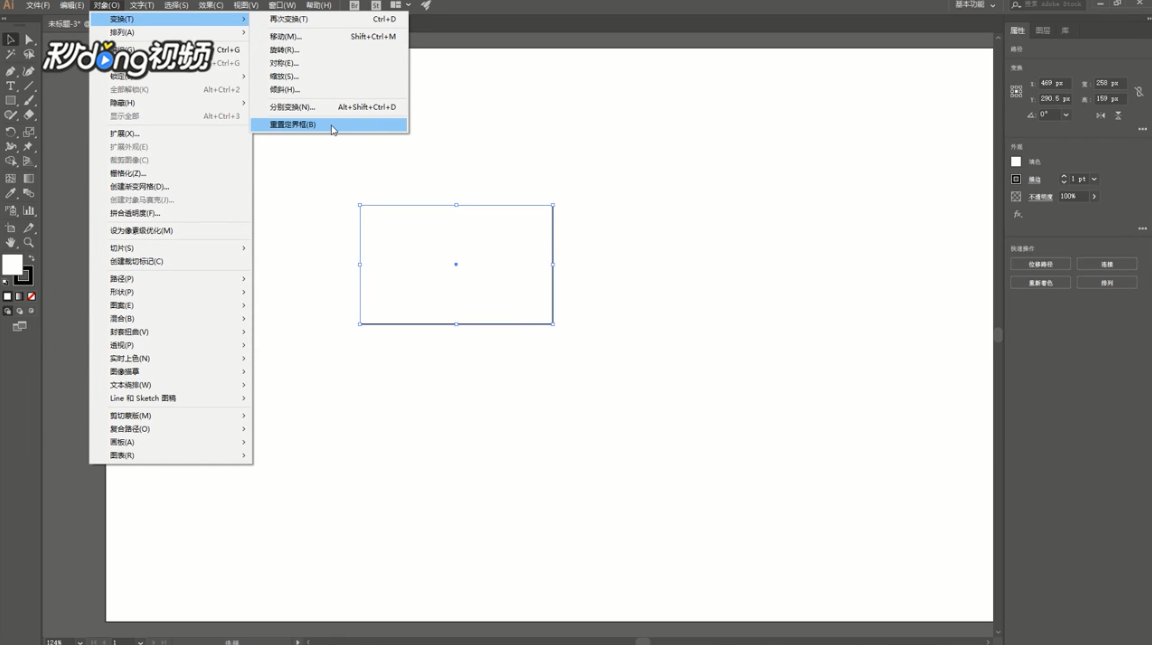Switch to the 库 panel tab
The image size is (1152, 645).
tap(1065, 31)
